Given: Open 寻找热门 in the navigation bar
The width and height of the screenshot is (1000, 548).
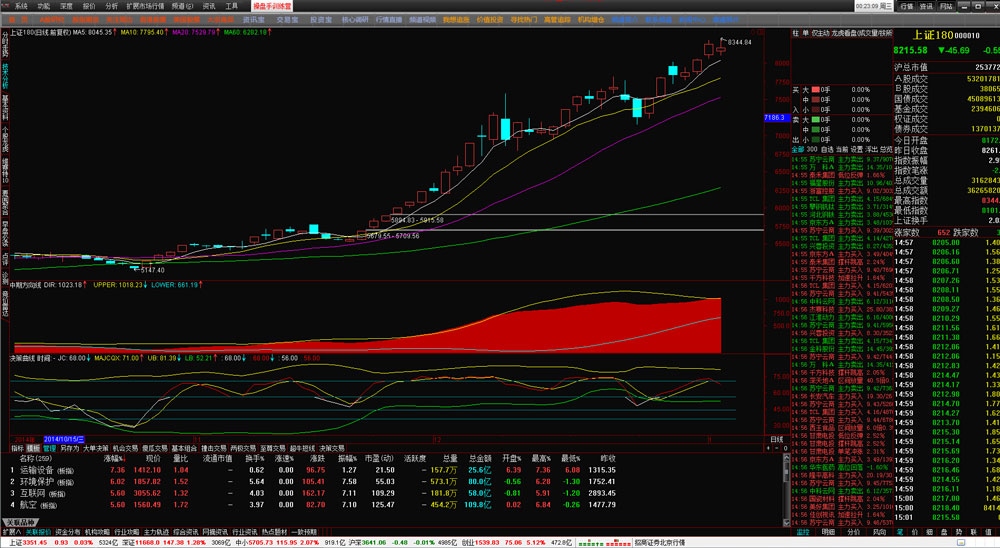Looking at the screenshot, I should click(524, 20).
